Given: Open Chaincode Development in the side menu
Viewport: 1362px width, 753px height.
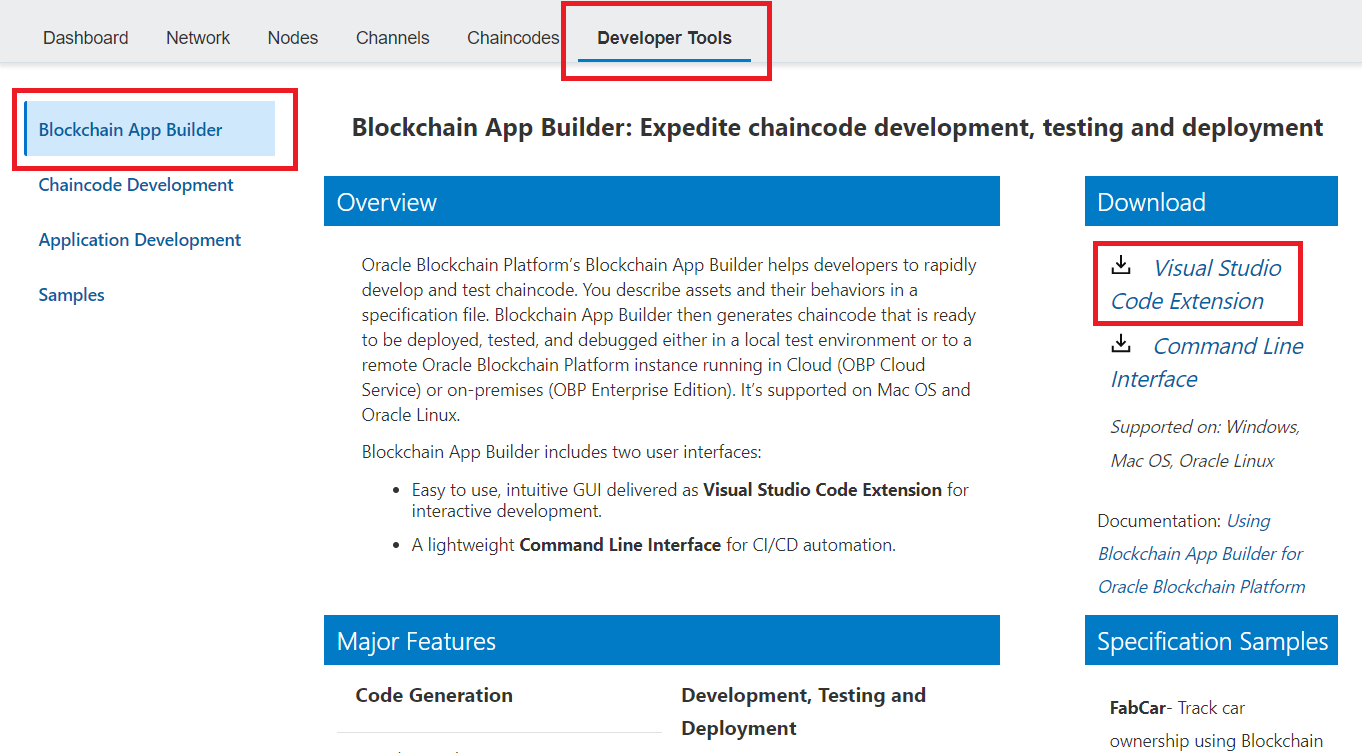Looking at the screenshot, I should 136,185.
